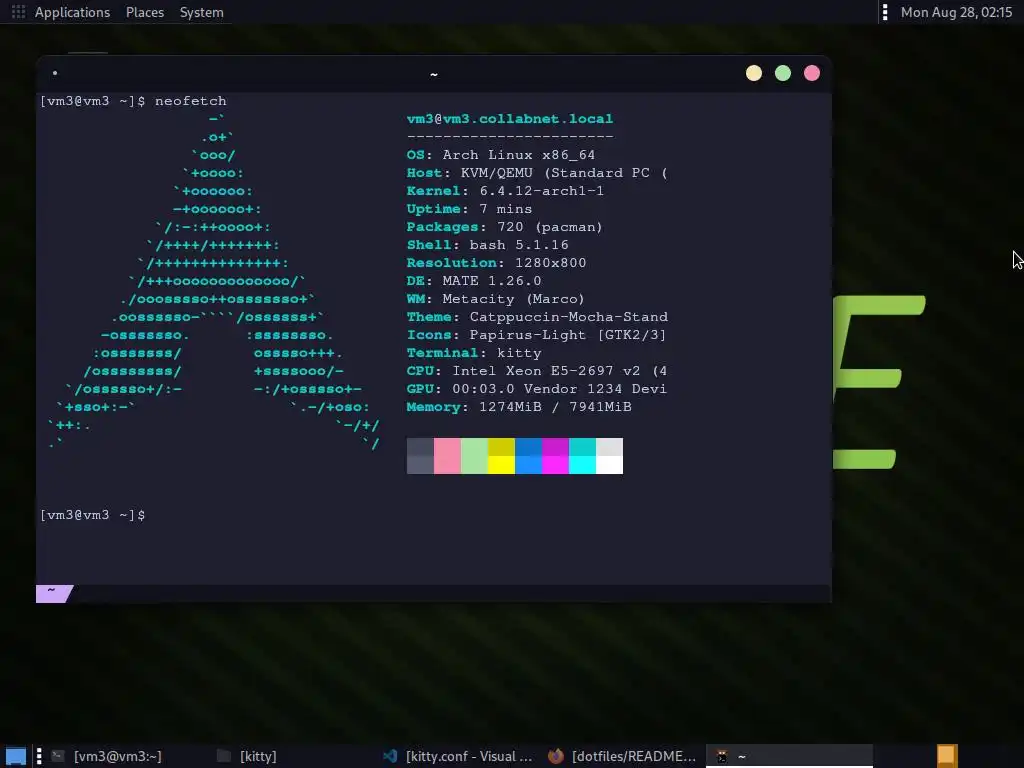Viewport: 1024px width, 768px height.
Task: Click the CPU: Intel Xeon E5-2697 line
Action: [x=537, y=371]
